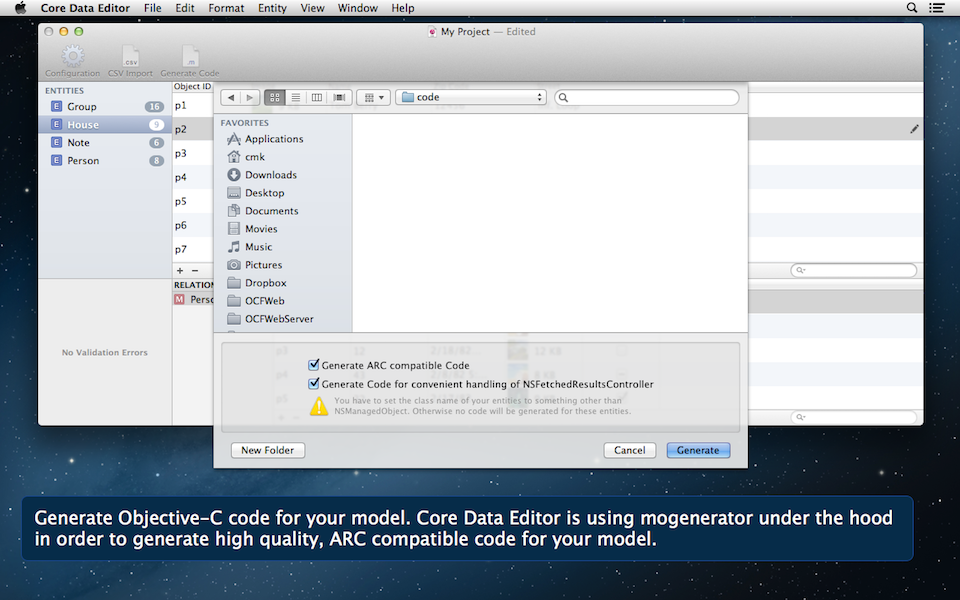Open the View menu
960x600 pixels.
coord(312,8)
